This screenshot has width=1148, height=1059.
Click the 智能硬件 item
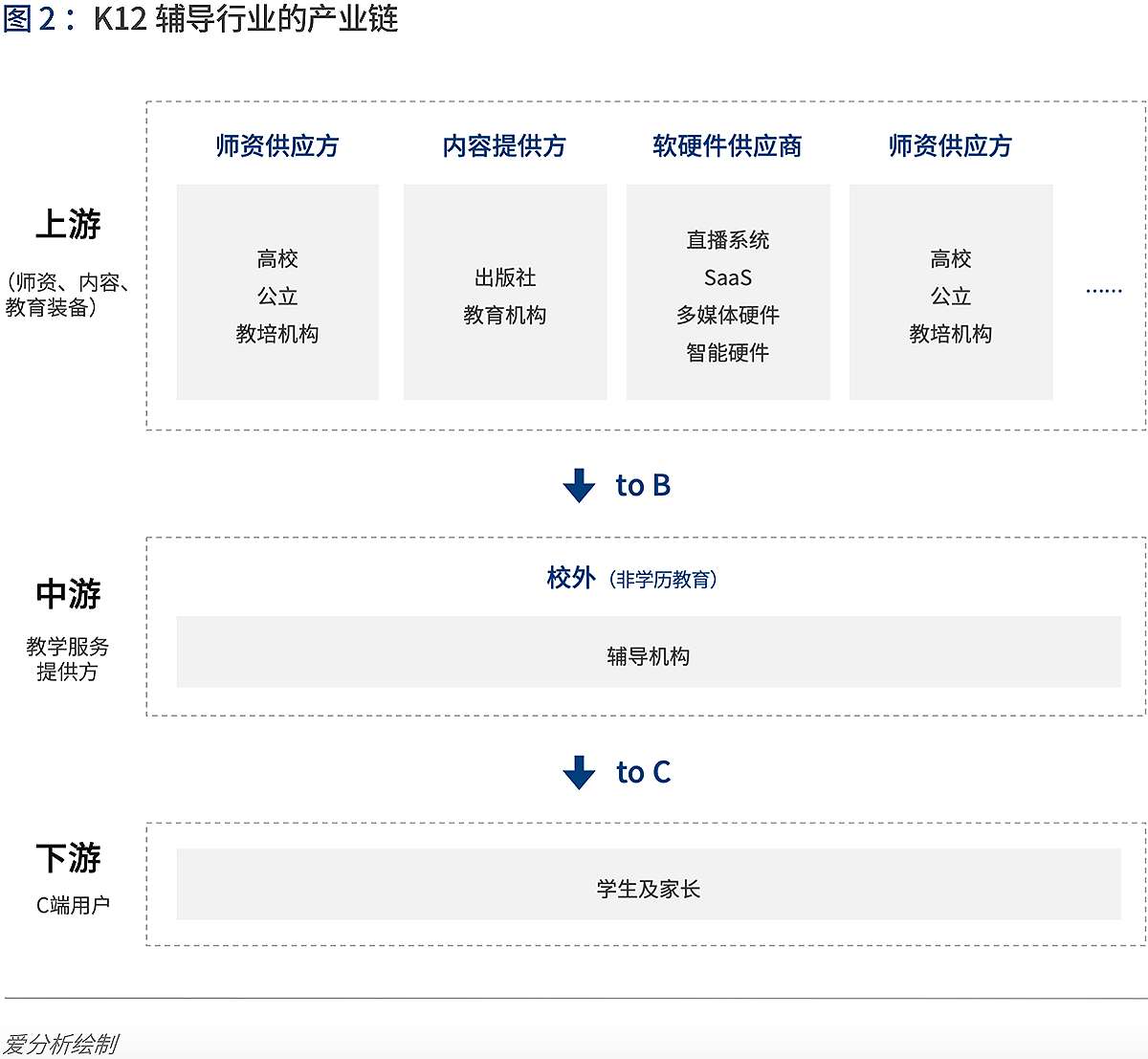tap(728, 352)
